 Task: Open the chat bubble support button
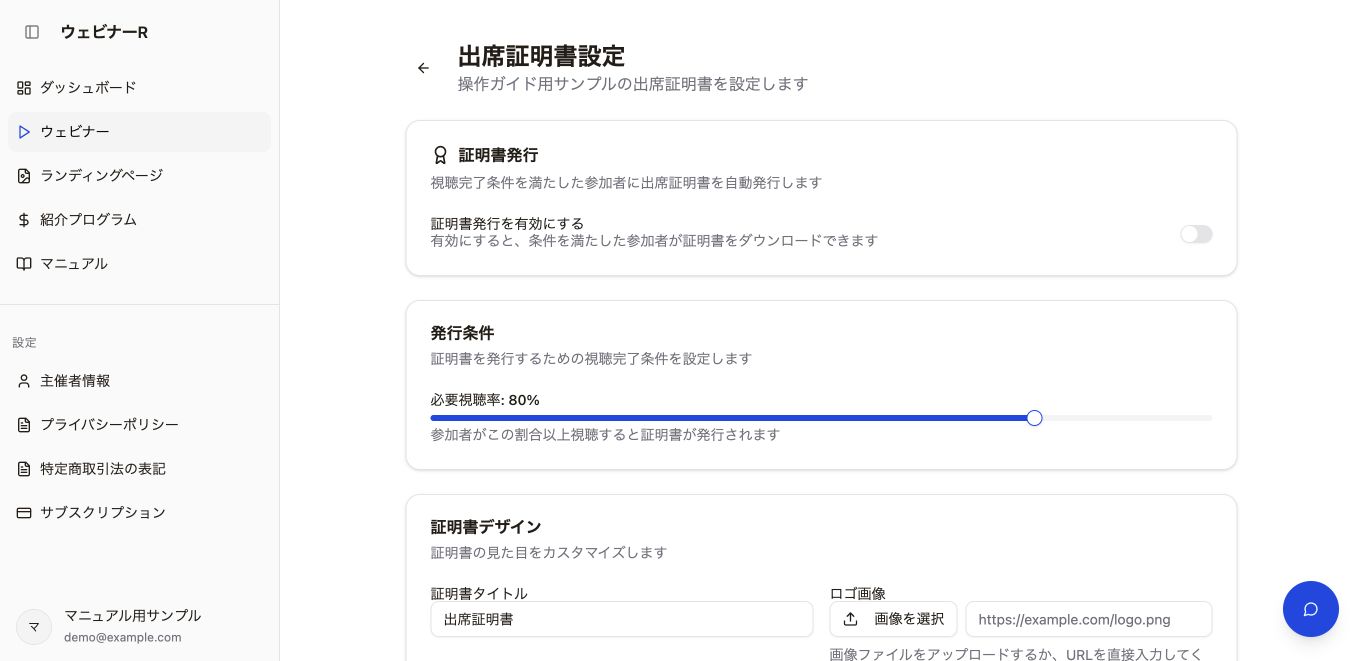pos(1310,609)
